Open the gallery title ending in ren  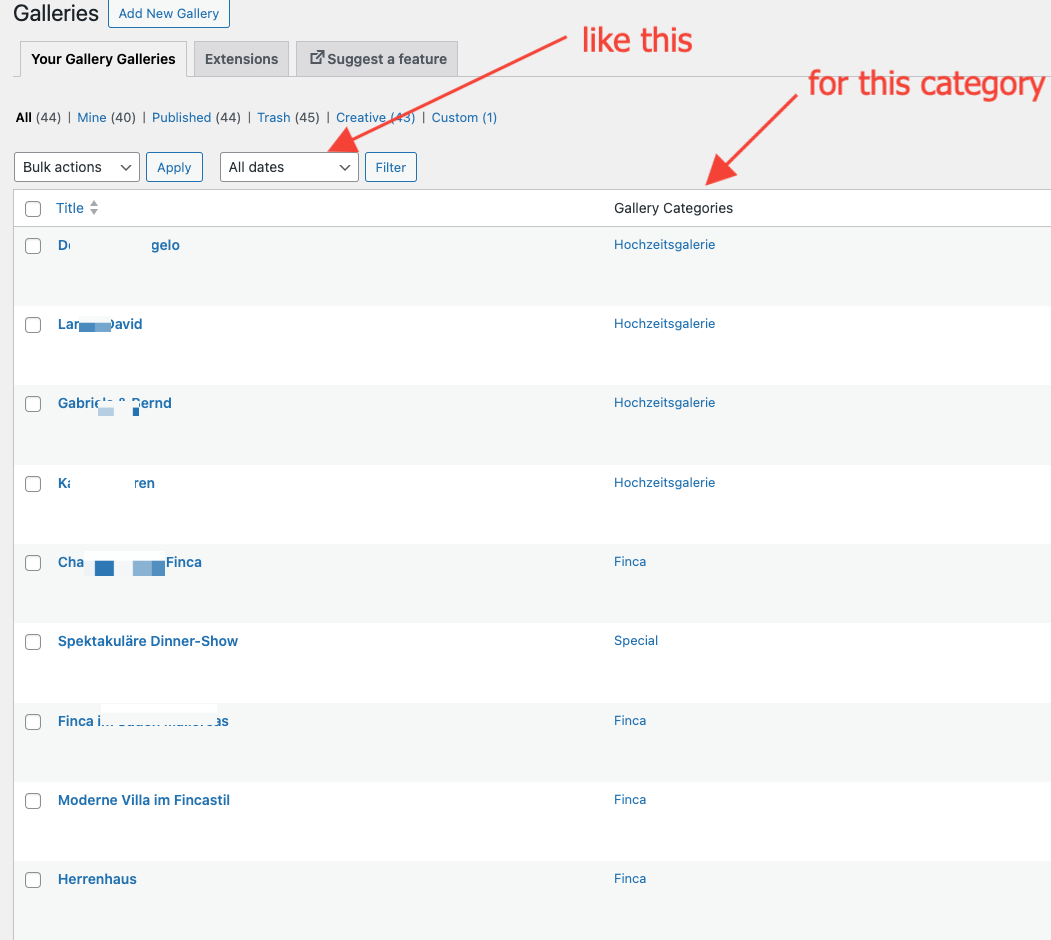106,483
